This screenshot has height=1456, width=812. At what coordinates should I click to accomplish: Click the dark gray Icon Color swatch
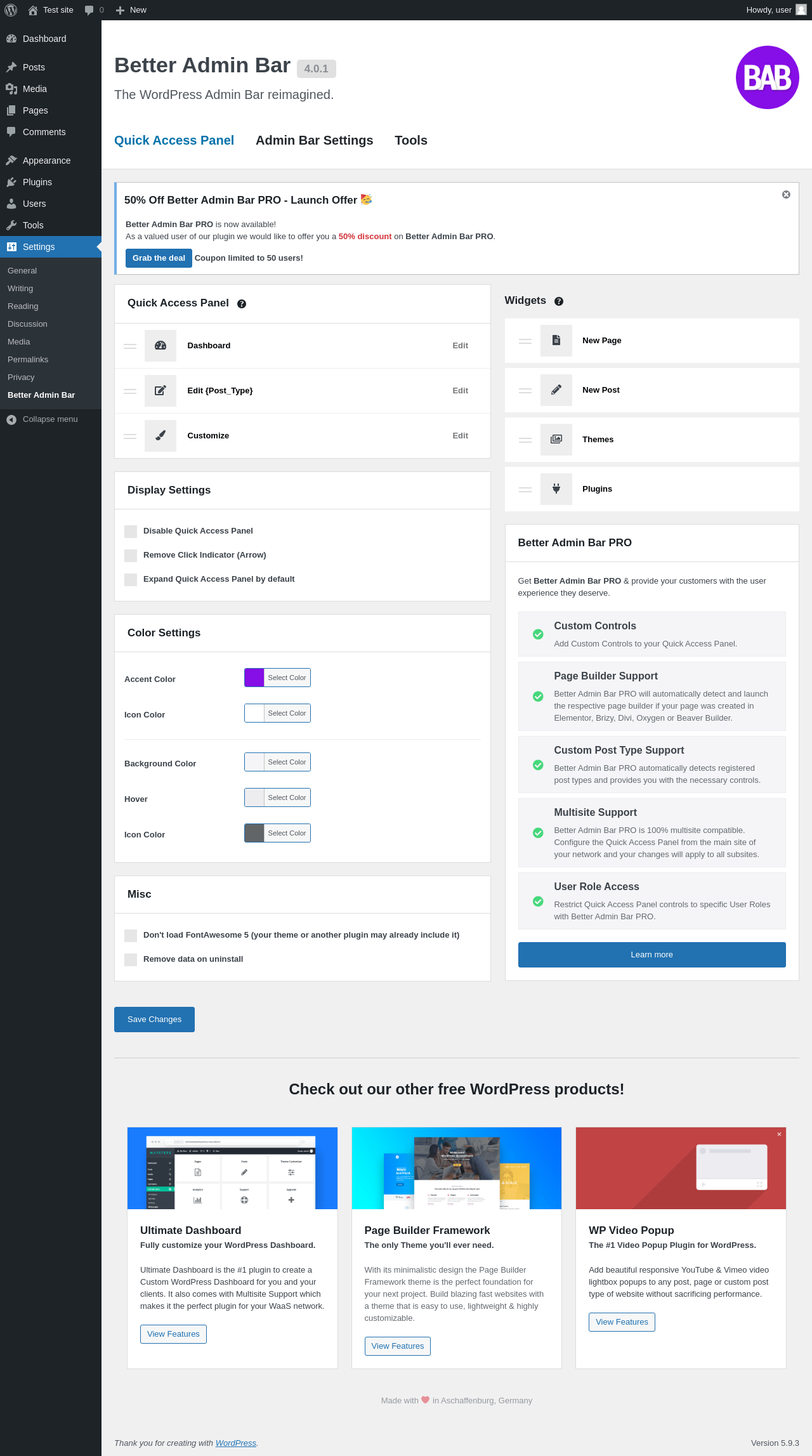click(x=254, y=833)
